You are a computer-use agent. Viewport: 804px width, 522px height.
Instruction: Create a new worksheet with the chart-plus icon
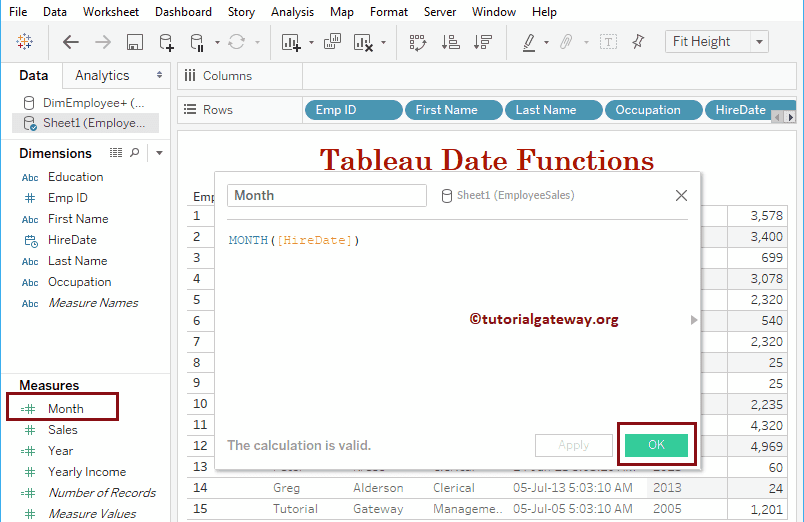click(x=291, y=42)
